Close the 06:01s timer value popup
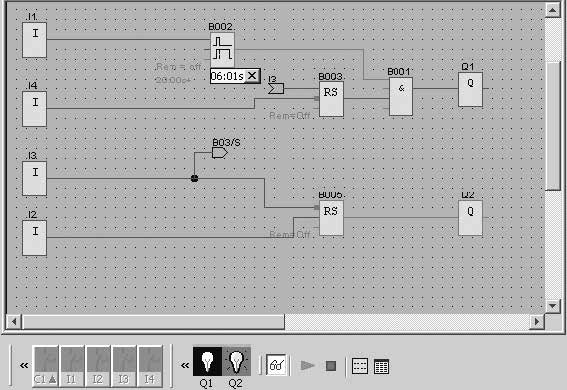The width and height of the screenshot is (567, 390). click(252, 76)
